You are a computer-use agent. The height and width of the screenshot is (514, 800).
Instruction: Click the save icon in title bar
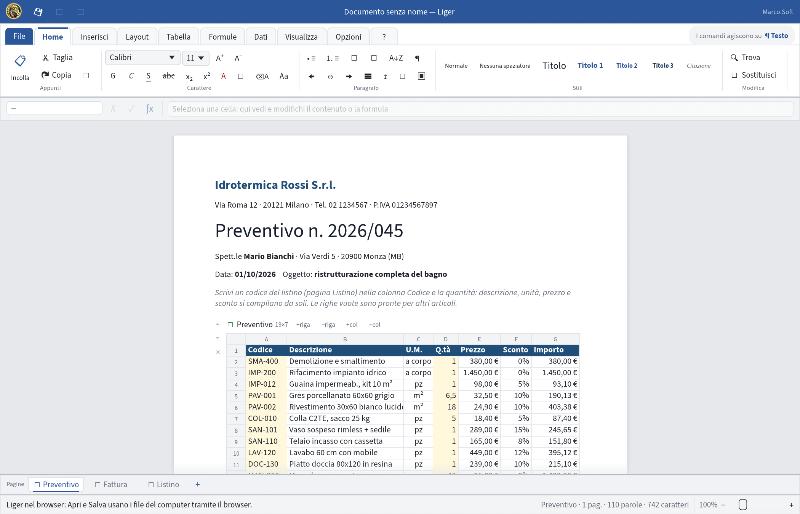(38, 11)
